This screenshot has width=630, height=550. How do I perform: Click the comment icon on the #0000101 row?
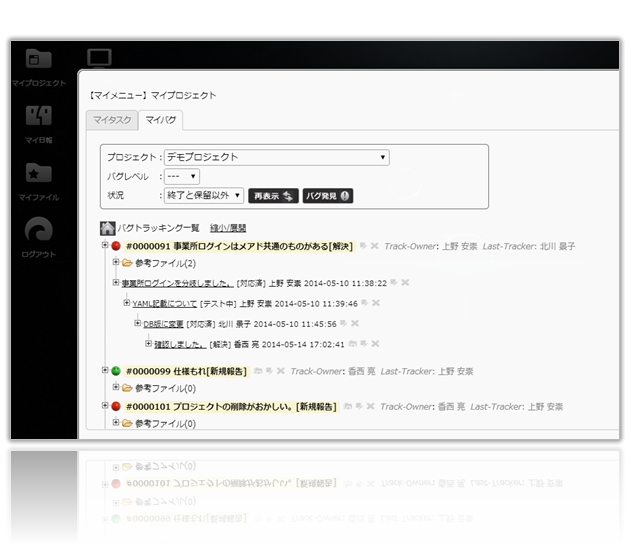(359, 406)
